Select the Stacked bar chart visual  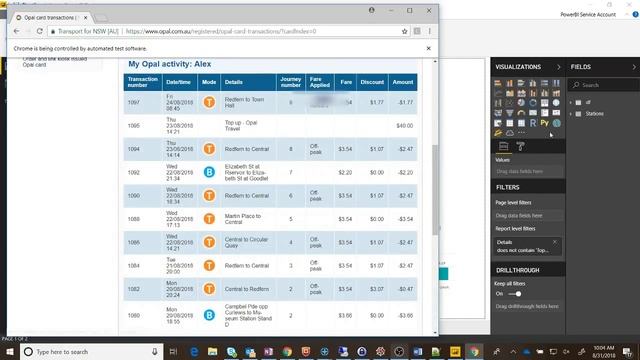[498, 83]
